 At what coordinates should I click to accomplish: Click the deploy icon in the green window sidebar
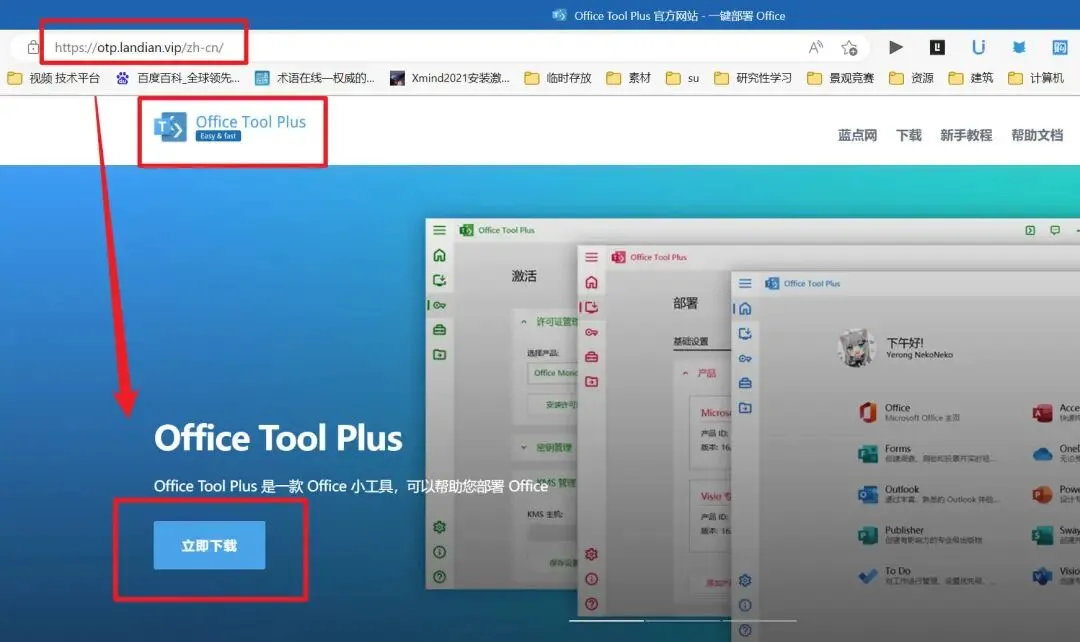(x=439, y=280)
